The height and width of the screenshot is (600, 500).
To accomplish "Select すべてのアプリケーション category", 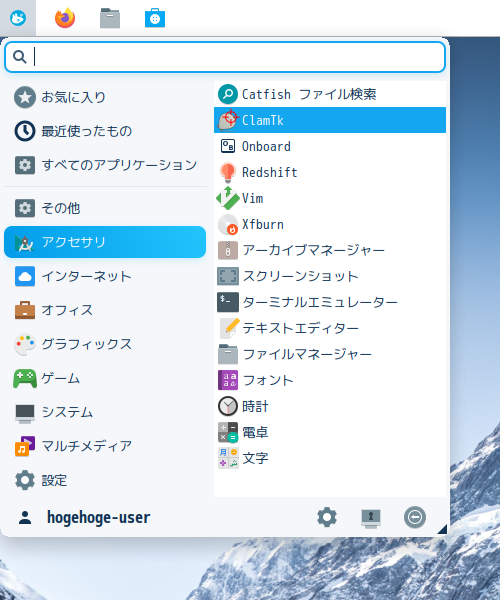I will (x=105, y=165).
